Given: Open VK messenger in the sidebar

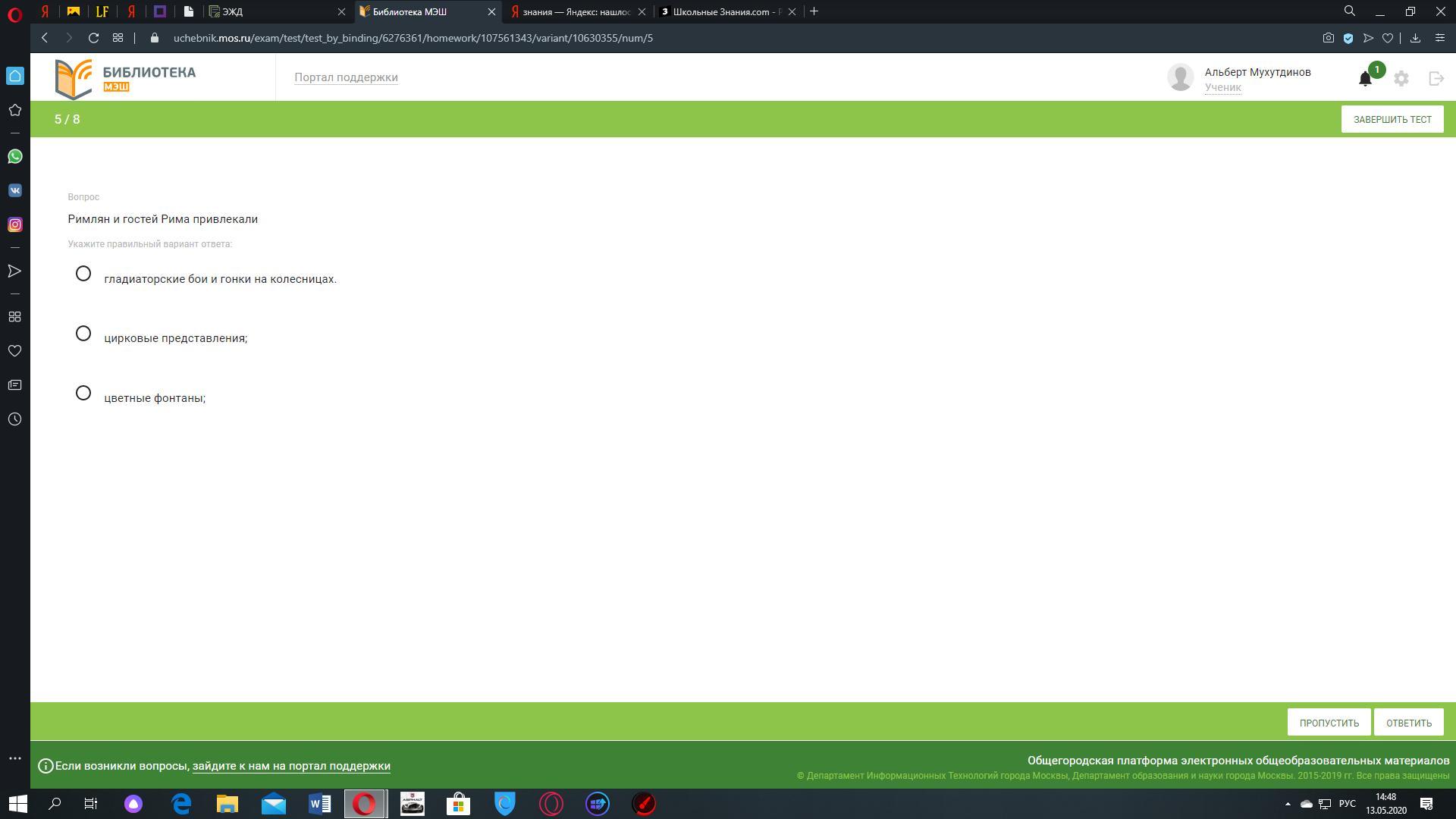Looking at the screenshot, I should pyautogui.click(x=14, y=190).
